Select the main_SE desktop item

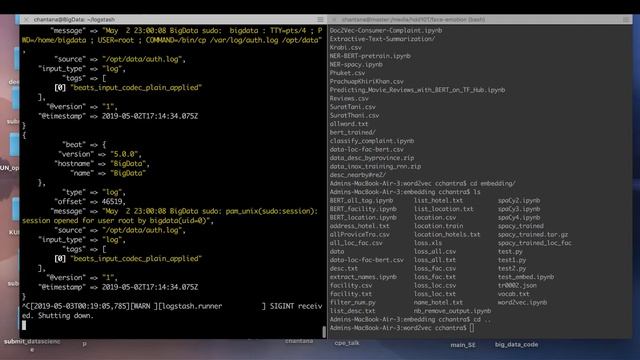click(462, 345)
